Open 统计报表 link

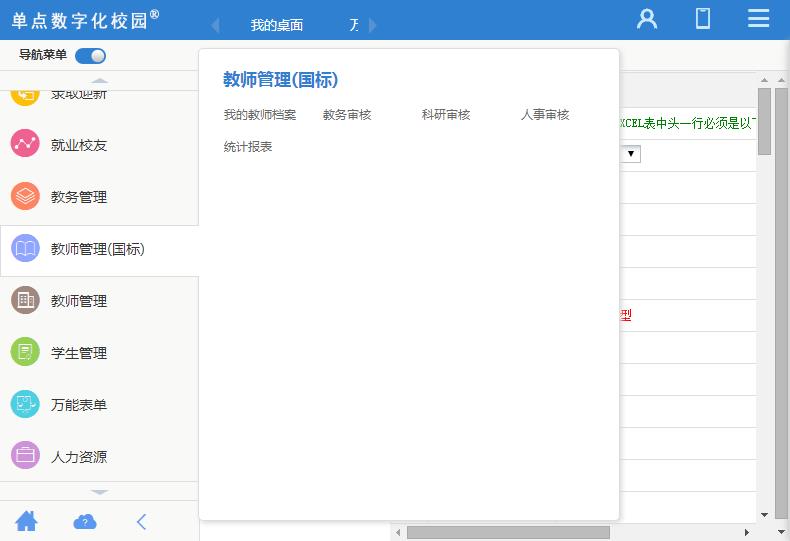tap(248, 147)
